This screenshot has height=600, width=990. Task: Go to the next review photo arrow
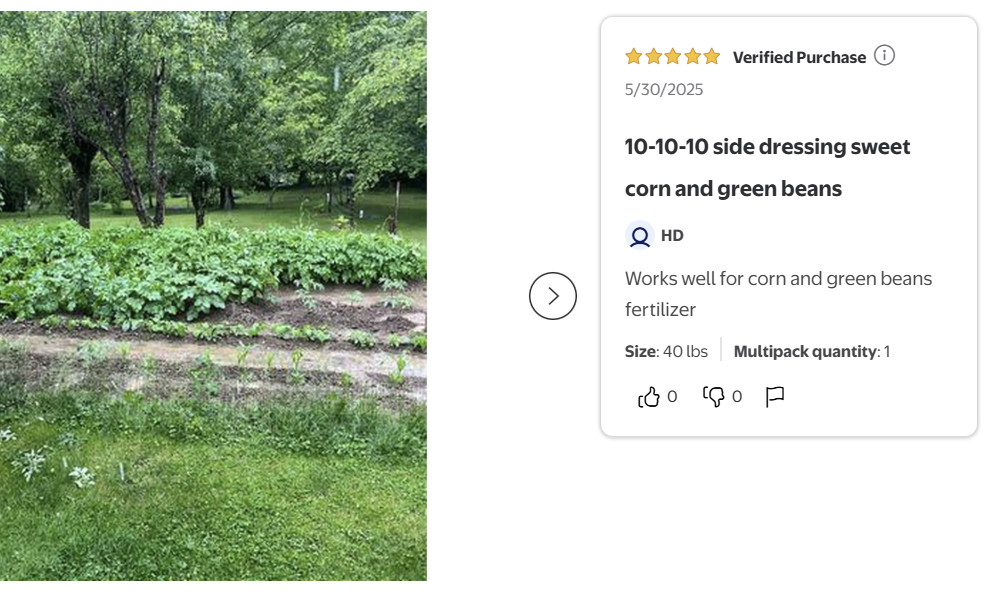tap(553, 296)
